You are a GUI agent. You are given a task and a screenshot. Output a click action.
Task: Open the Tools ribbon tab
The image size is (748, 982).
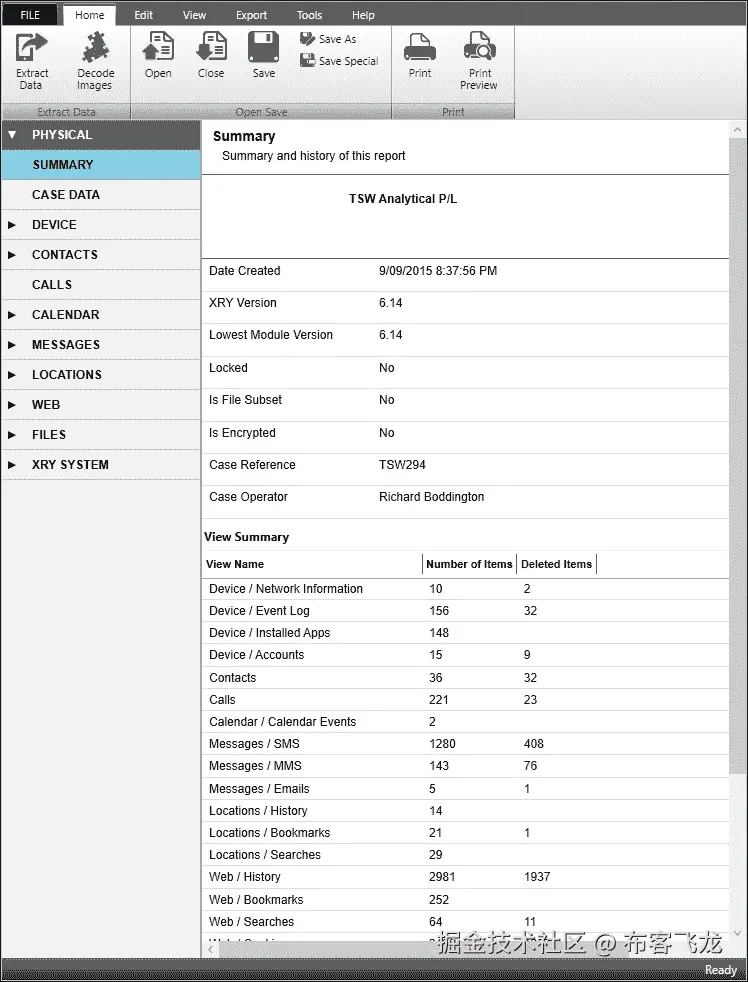click(x=309, y=15)
